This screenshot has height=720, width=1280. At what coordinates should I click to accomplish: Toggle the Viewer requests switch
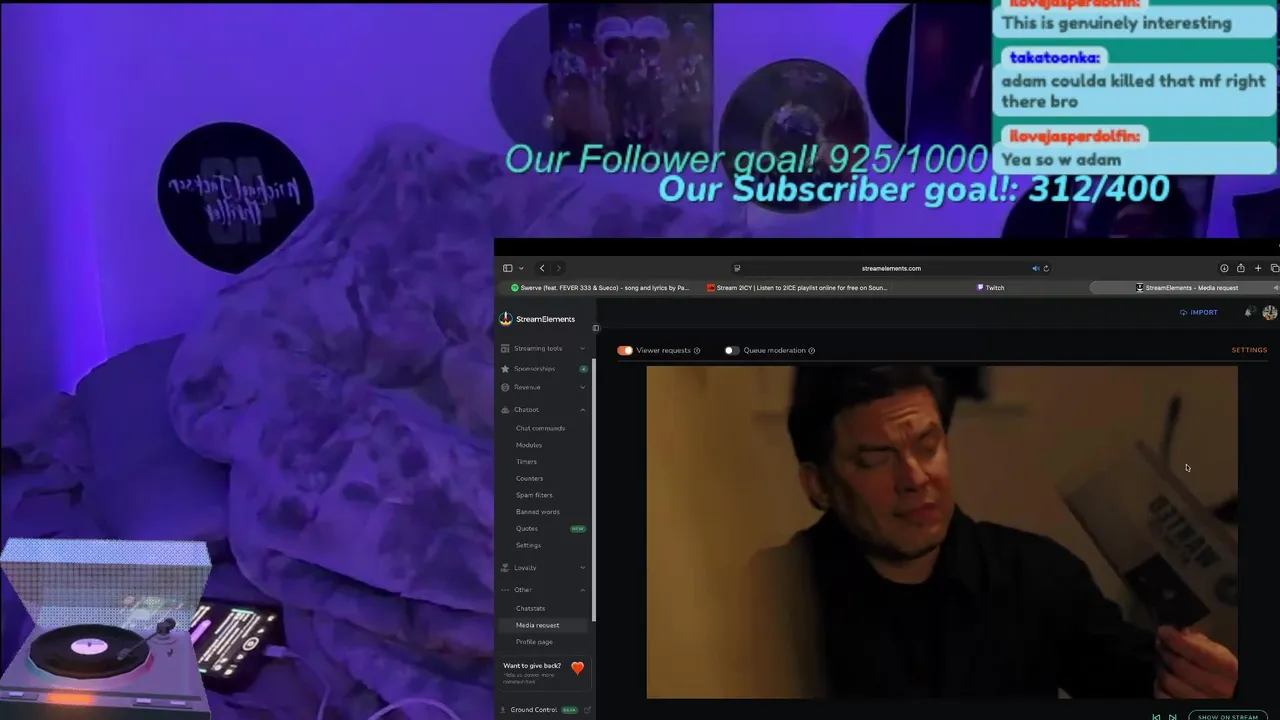(x=625, y=350)
